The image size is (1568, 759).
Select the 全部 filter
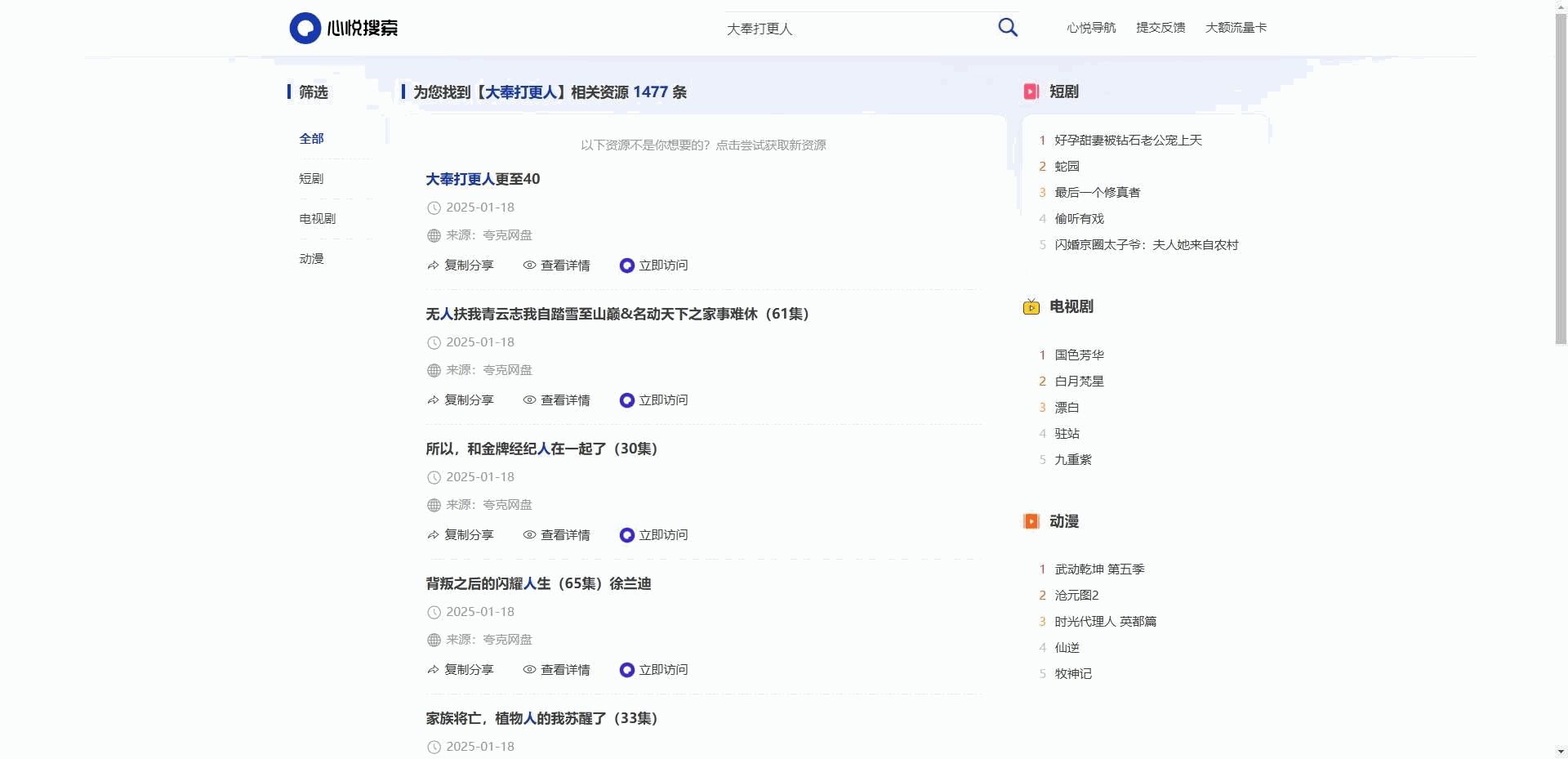[311, 139]
